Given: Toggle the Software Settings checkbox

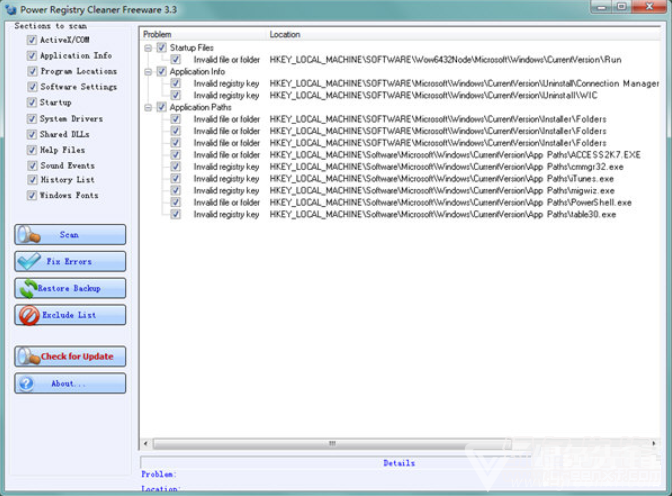Looking at the screenshot, I should click(x=32, y=87).
